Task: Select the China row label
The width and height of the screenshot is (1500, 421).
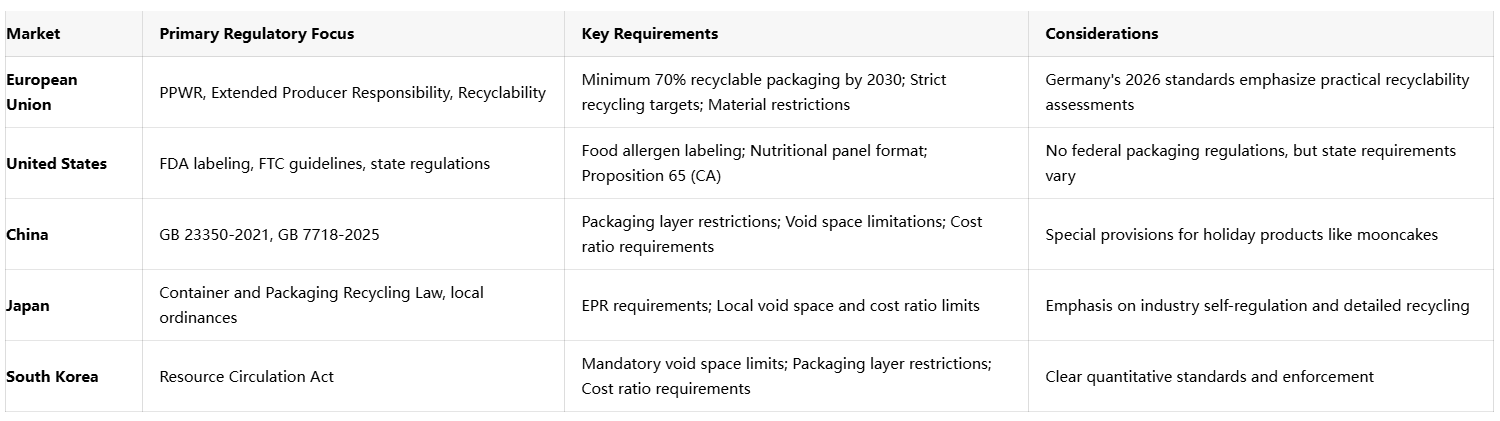Action: pos(27,235)
